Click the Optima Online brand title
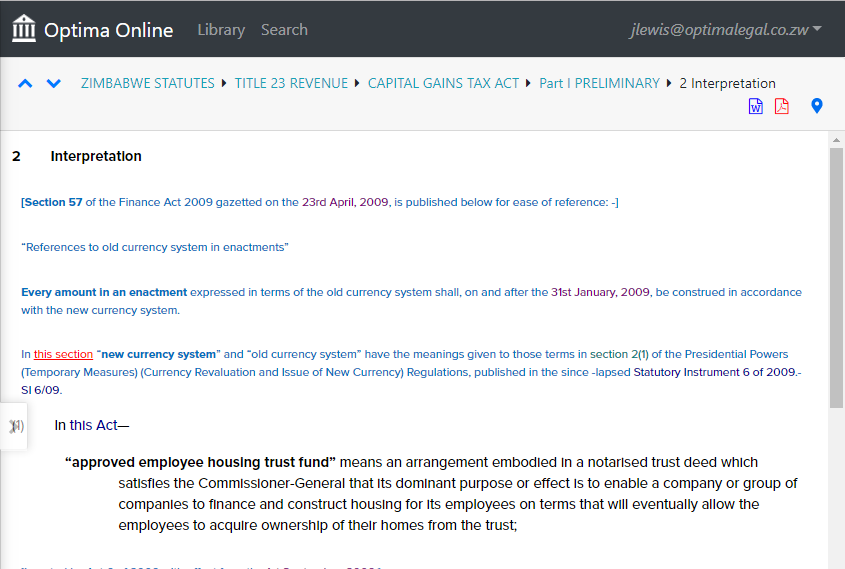The width and height of the screenshot is (845, 569). 108,30
